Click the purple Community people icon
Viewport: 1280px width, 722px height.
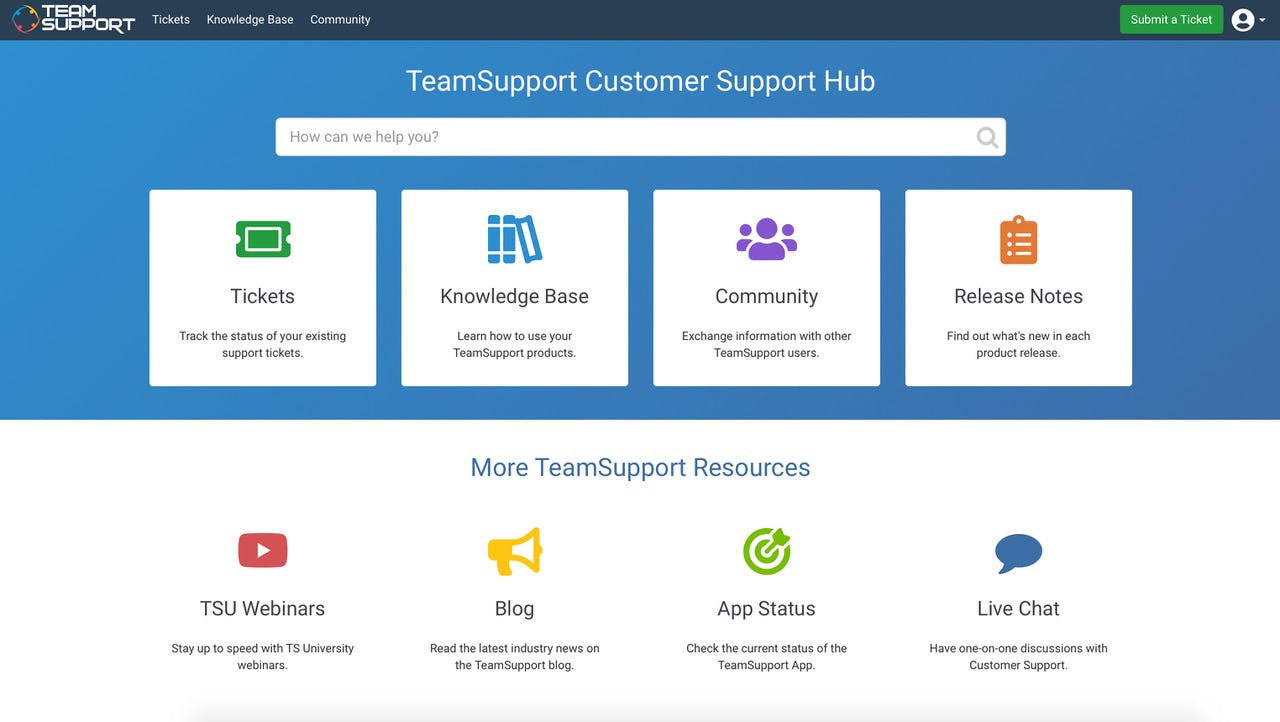(766, 238)
